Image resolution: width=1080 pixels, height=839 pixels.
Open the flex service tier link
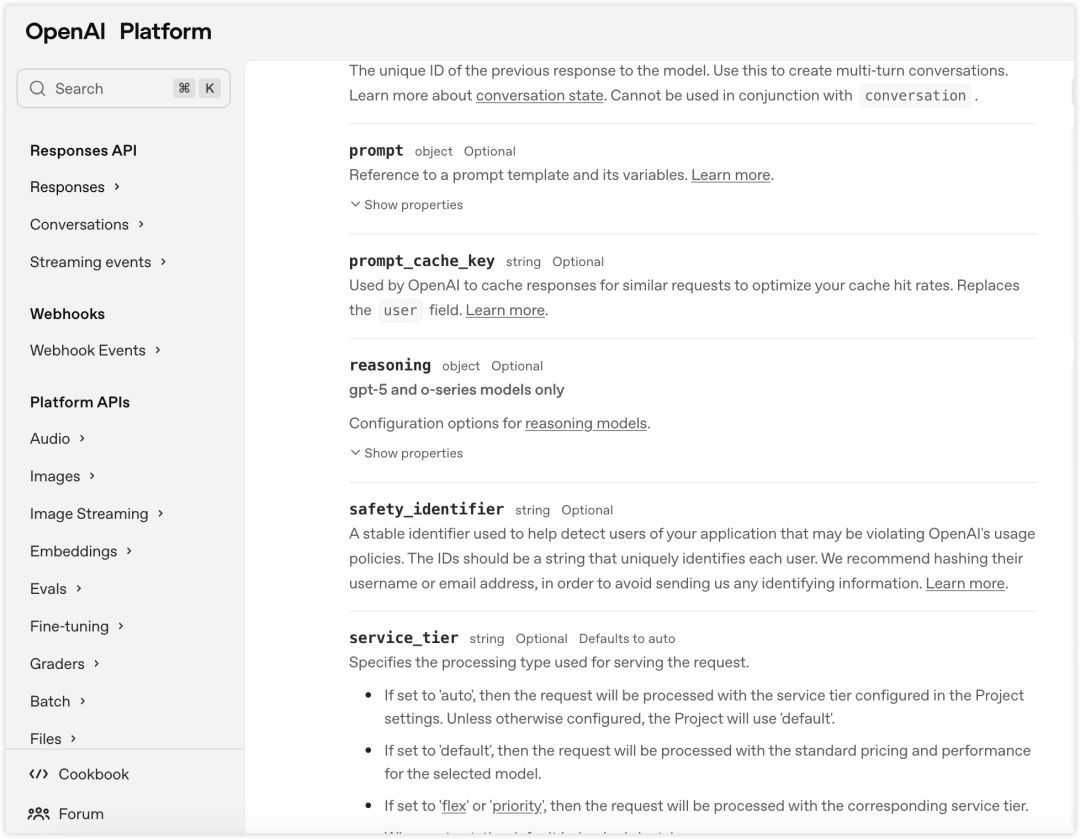pos(454,806)
